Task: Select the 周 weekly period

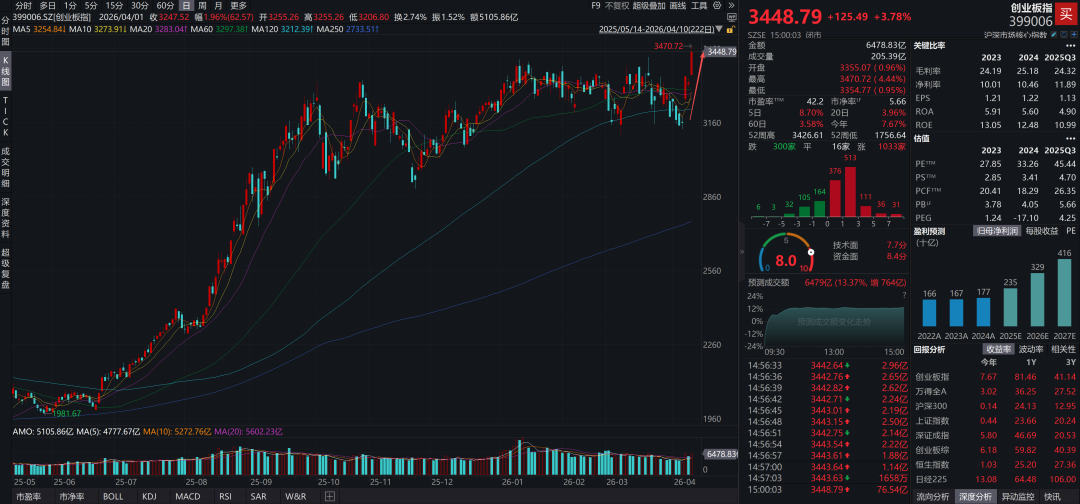Action: pyautogui.click(x=203, y=6)
